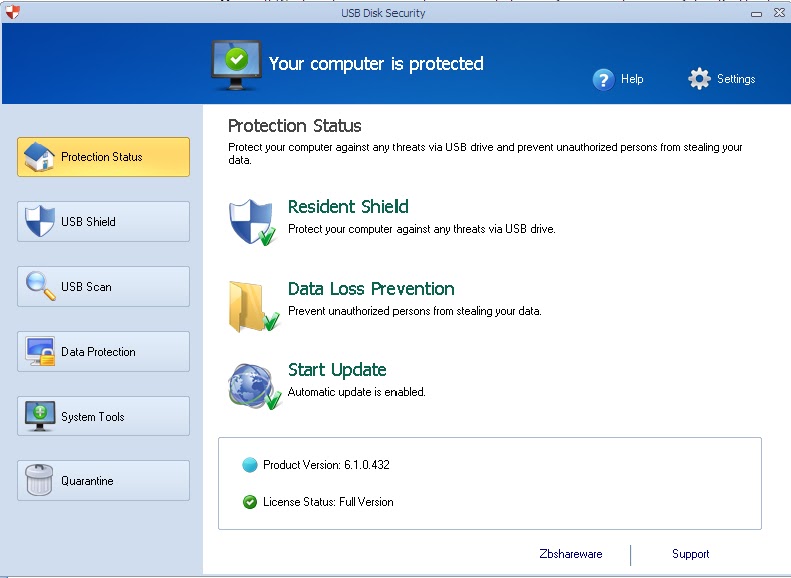Click the protected monitor icon in header

point(236,65)
